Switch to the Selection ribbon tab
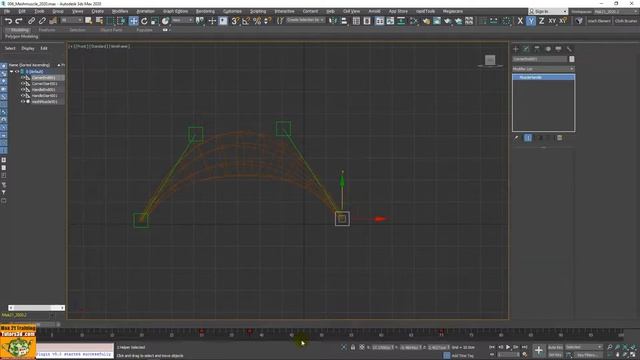This screenshot has width=640, height=360. (x=78, y=30)
